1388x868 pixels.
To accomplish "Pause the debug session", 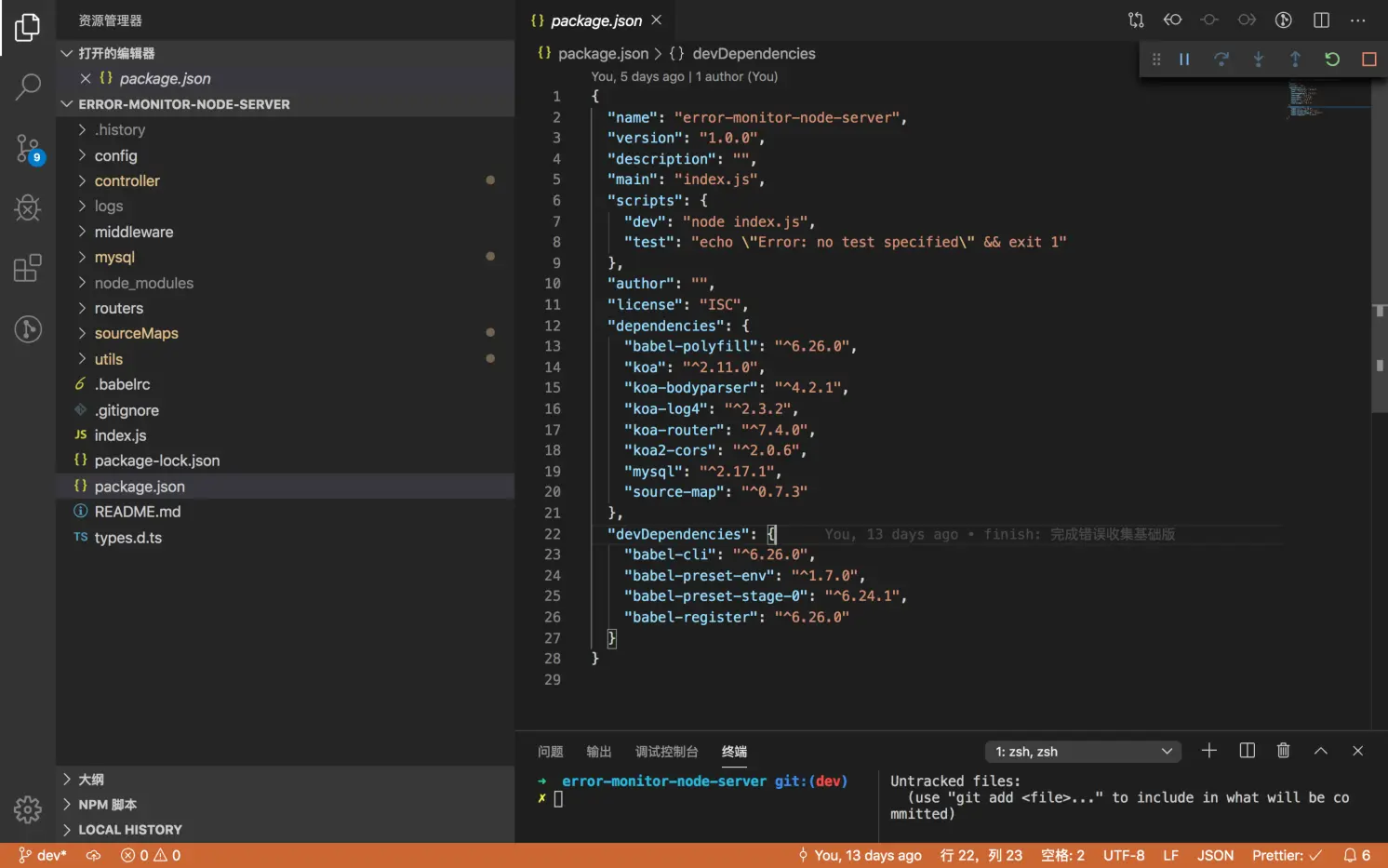I will tap(1184, 60).
